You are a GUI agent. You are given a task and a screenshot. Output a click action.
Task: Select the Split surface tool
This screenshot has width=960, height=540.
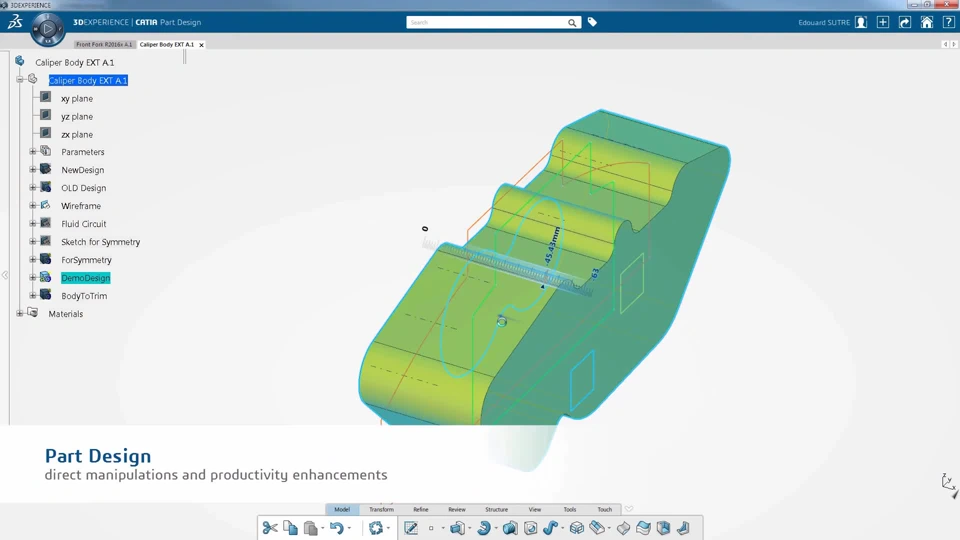623,528
